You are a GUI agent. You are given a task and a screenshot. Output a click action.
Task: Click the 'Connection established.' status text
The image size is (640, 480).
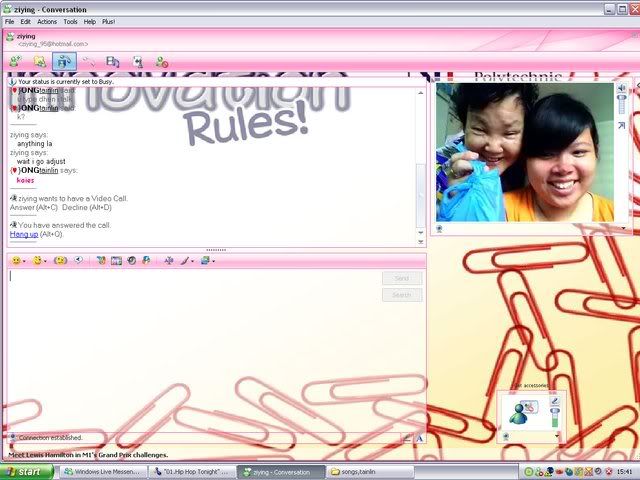(51, 438)
